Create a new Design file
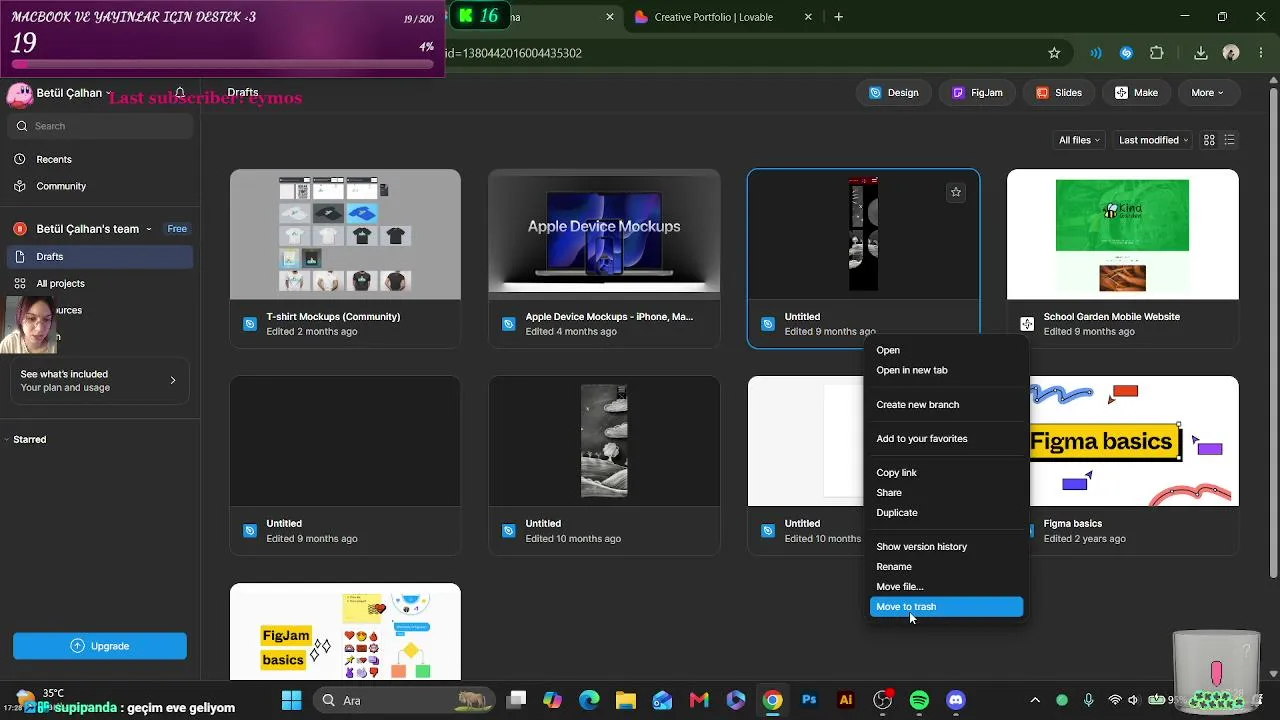Image resolution: width=1280 pixels, height=720 pixels. [894, 93]
